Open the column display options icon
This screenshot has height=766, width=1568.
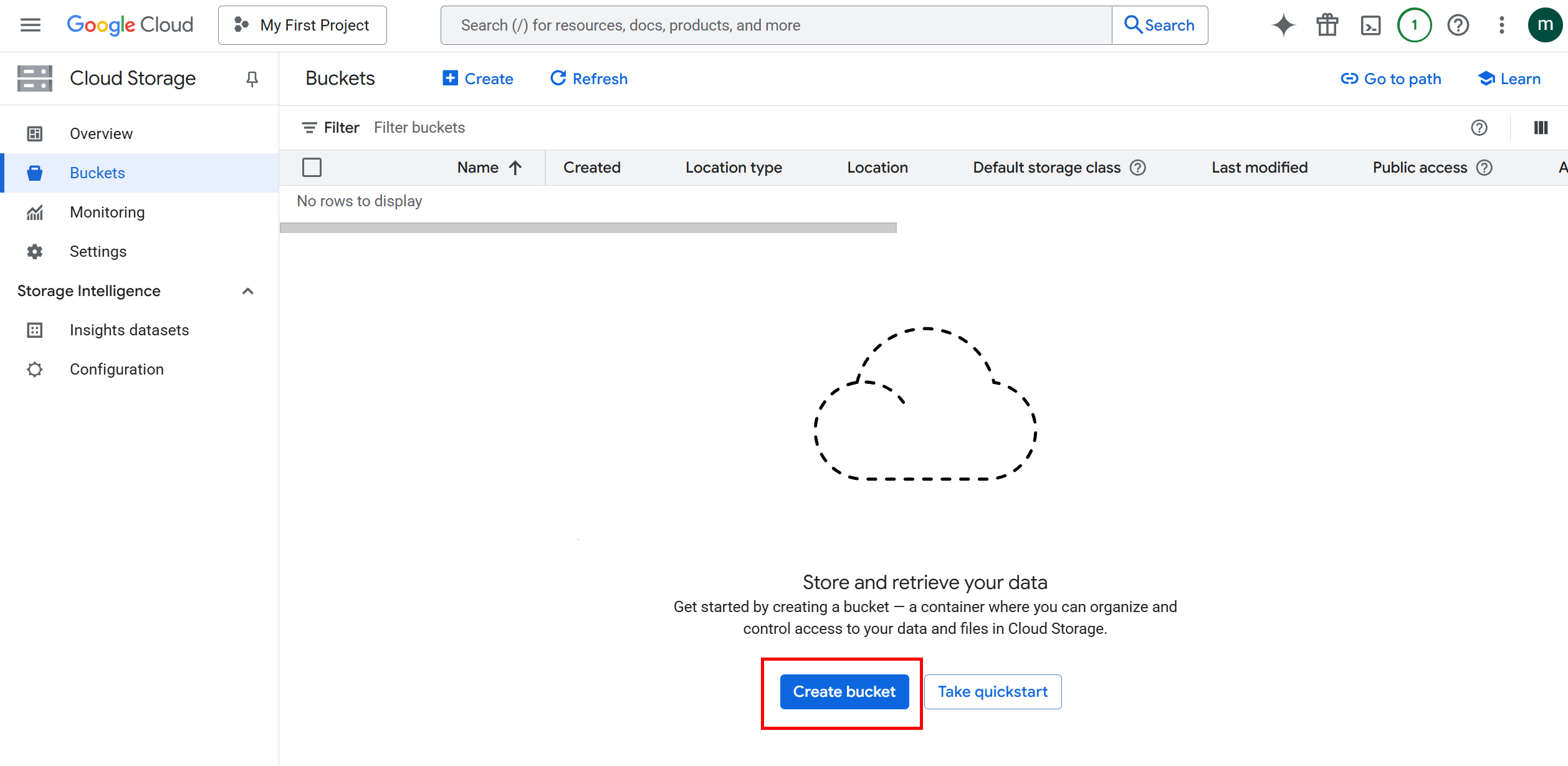(x=1541, y=127)
